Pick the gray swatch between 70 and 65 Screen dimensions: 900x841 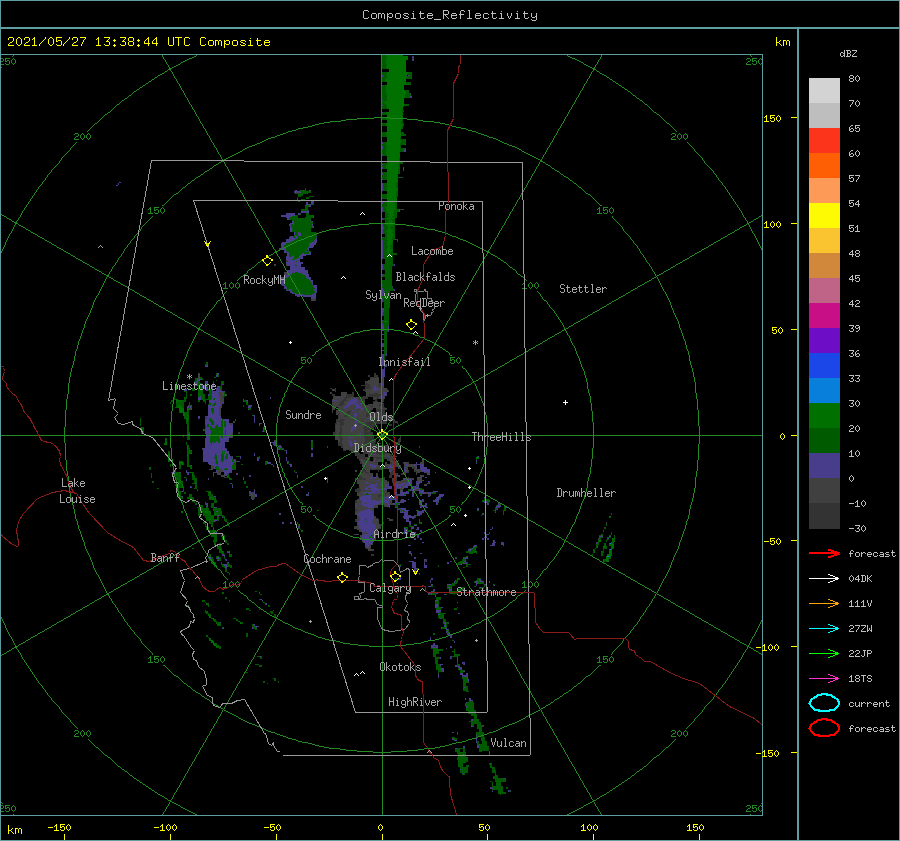click(824, 115)
